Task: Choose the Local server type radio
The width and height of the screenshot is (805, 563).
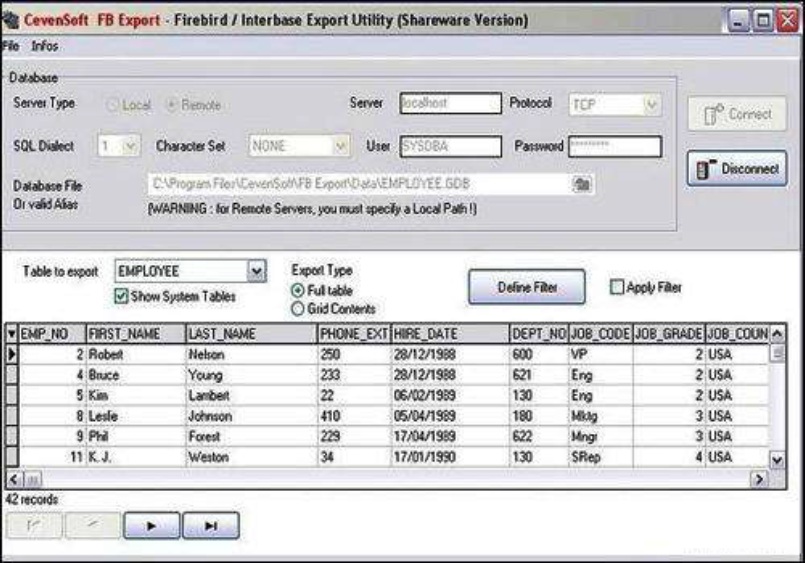Action: [x=112, y=105]
